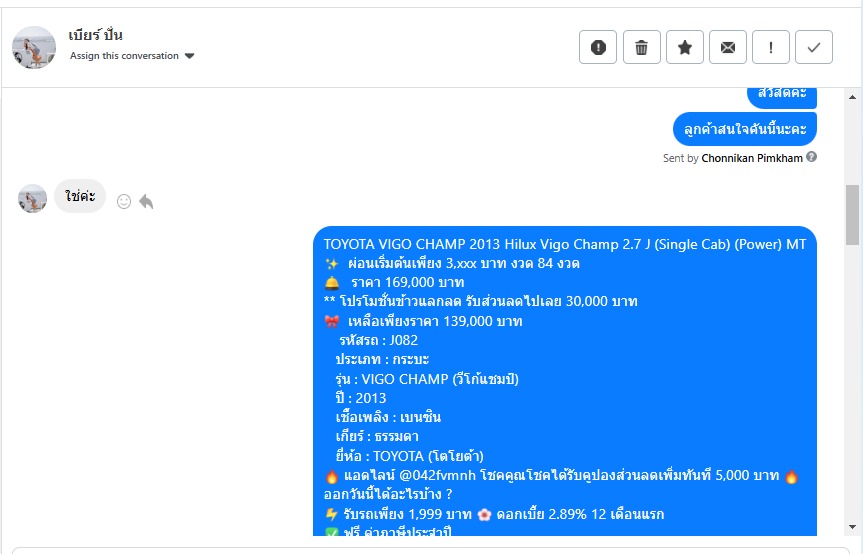The image size is (863, 554).
Task: Click the scrollbar up arrow
Action: pyautogui.click(x=853, y=96)
